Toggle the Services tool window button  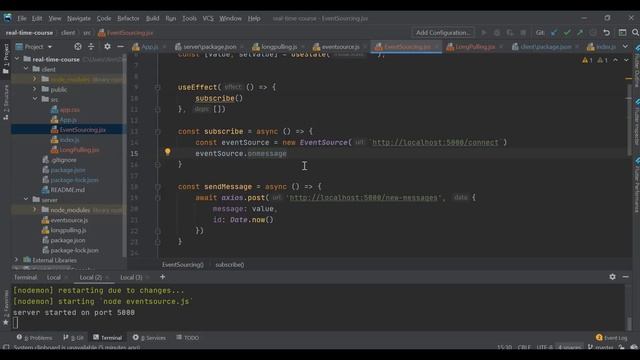(149, 338)
